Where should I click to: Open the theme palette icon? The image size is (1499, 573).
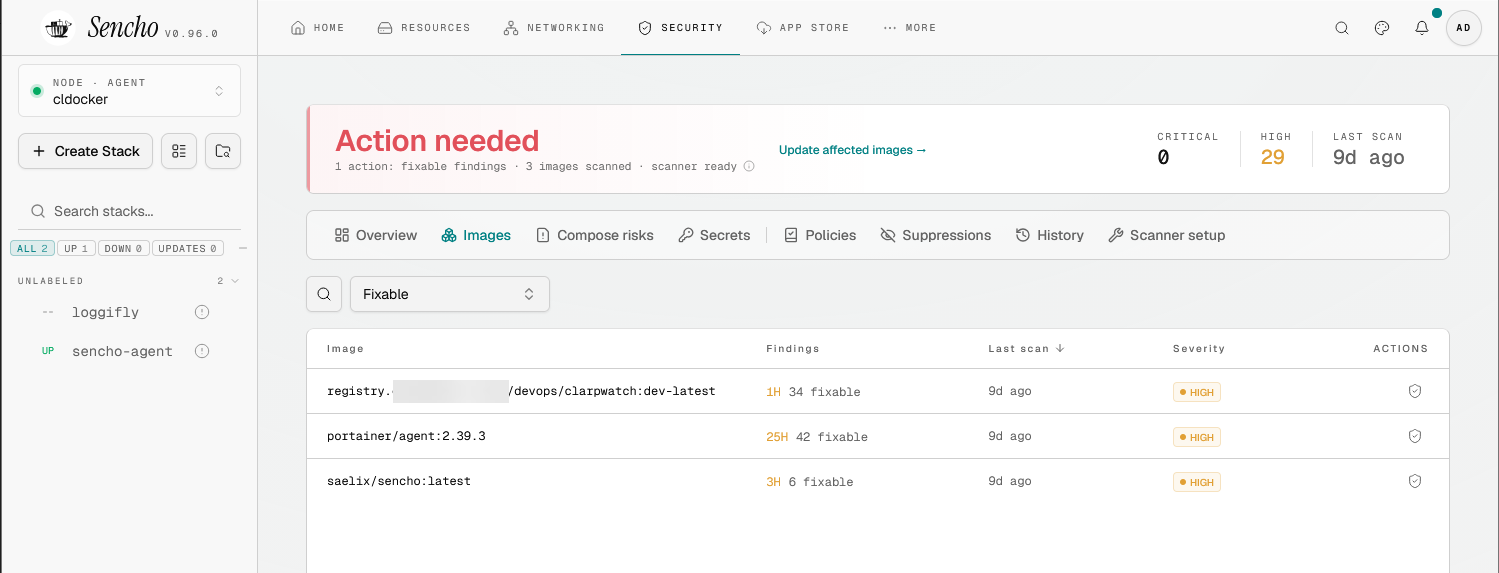click(1382, 28)
